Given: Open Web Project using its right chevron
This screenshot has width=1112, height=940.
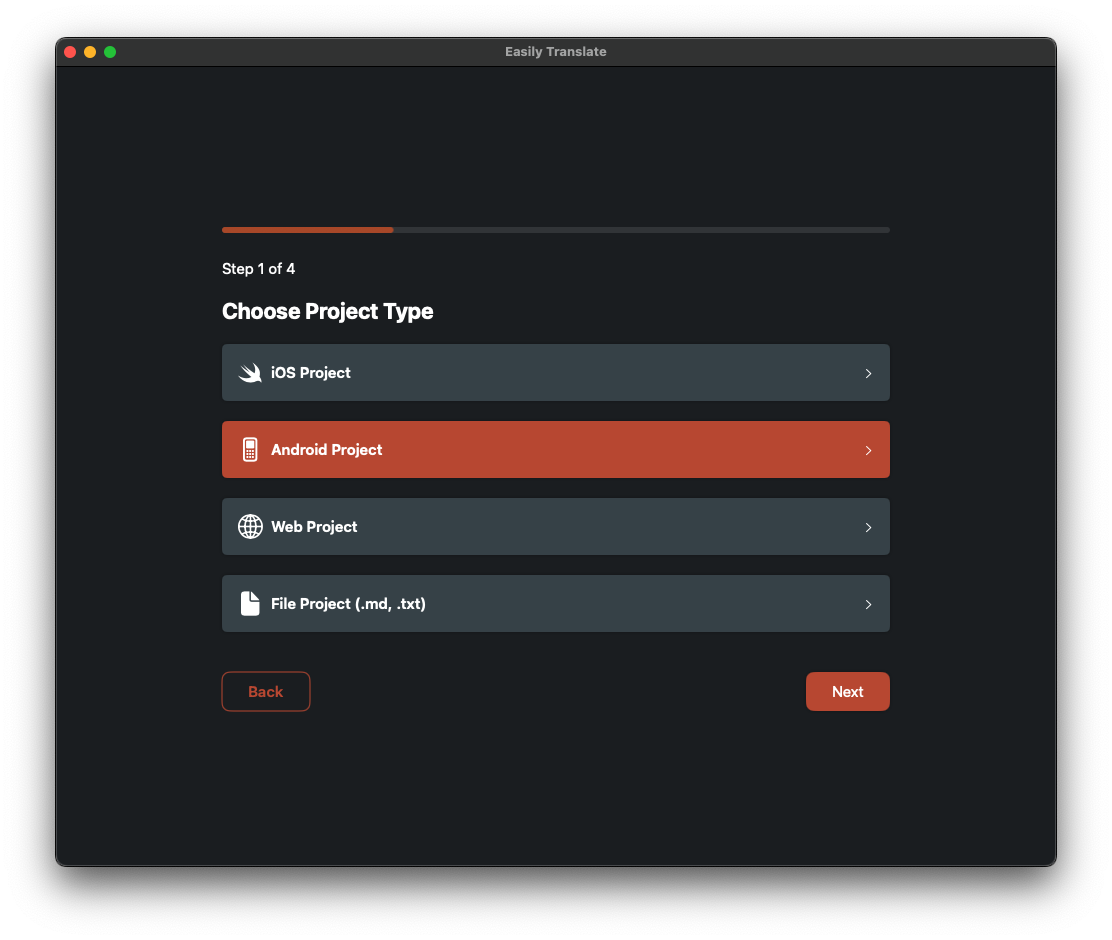Looking at the screenshot, I should tap(868, 527).
